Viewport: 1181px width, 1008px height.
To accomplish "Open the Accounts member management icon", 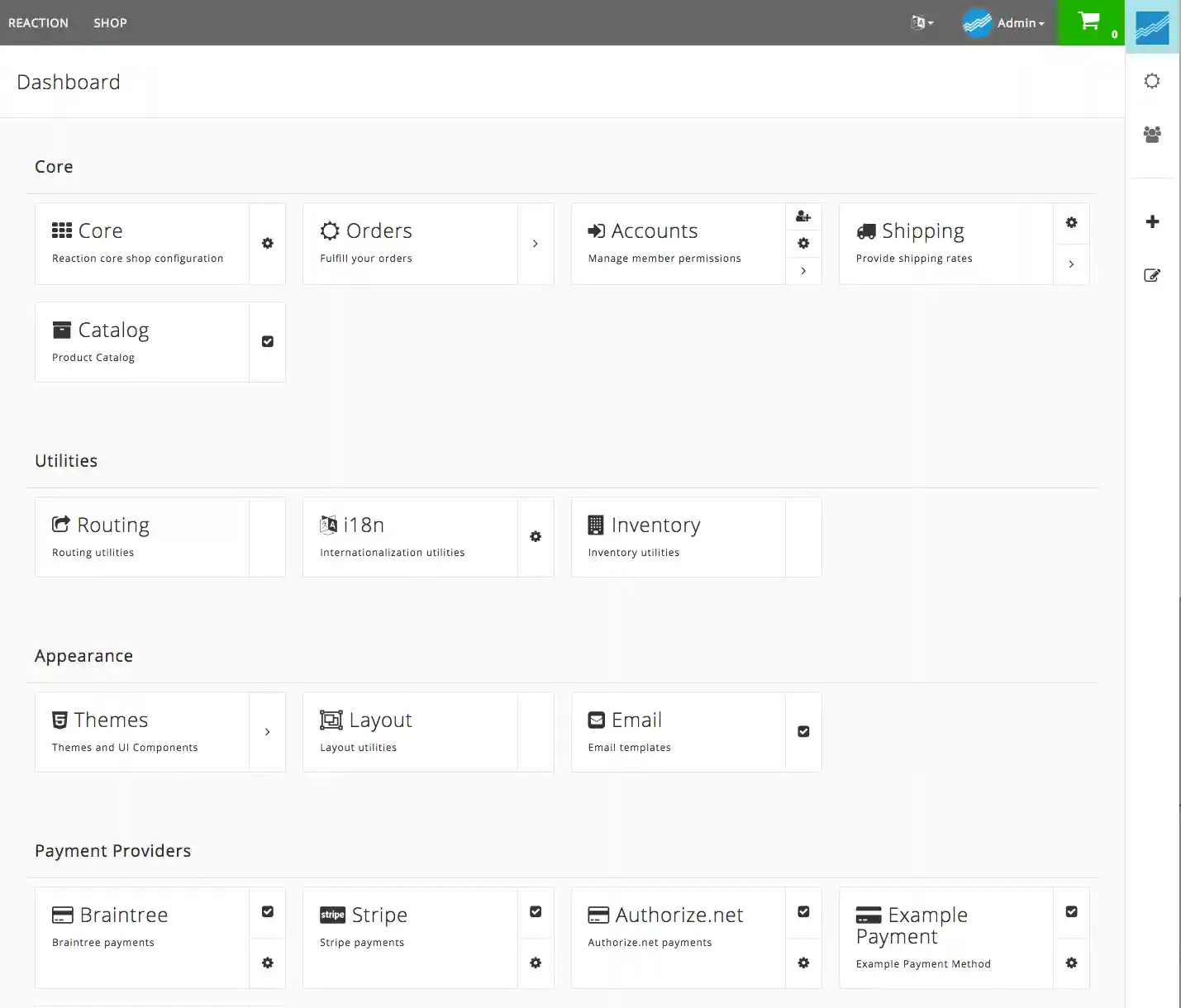I will click(802, 216).
